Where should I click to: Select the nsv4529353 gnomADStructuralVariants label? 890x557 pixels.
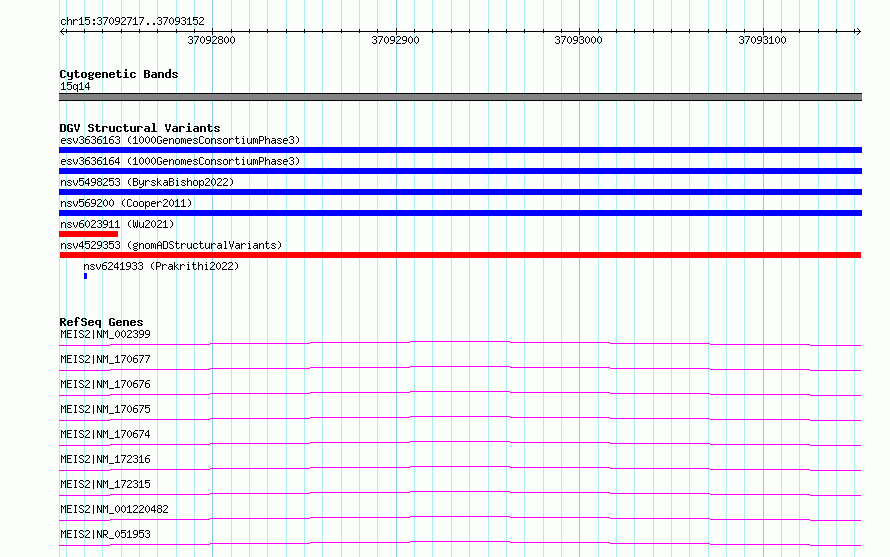pos(171,245)
